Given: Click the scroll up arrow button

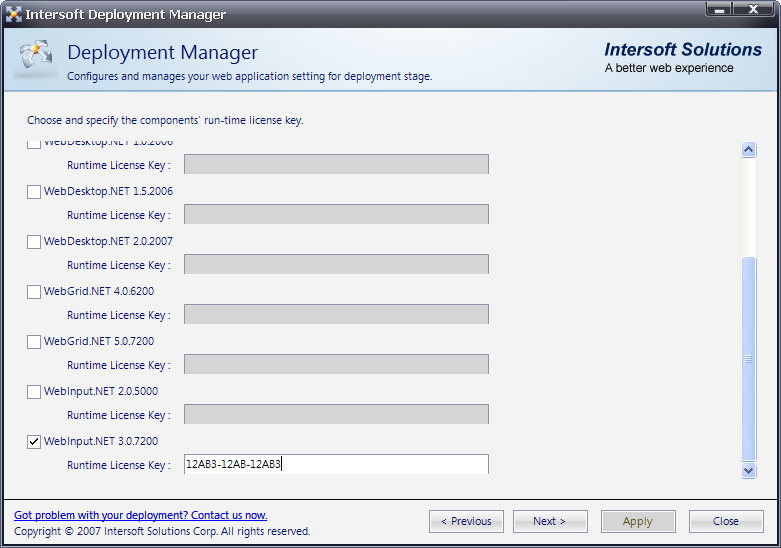Looking at the screenshot, I should point(748,150).
